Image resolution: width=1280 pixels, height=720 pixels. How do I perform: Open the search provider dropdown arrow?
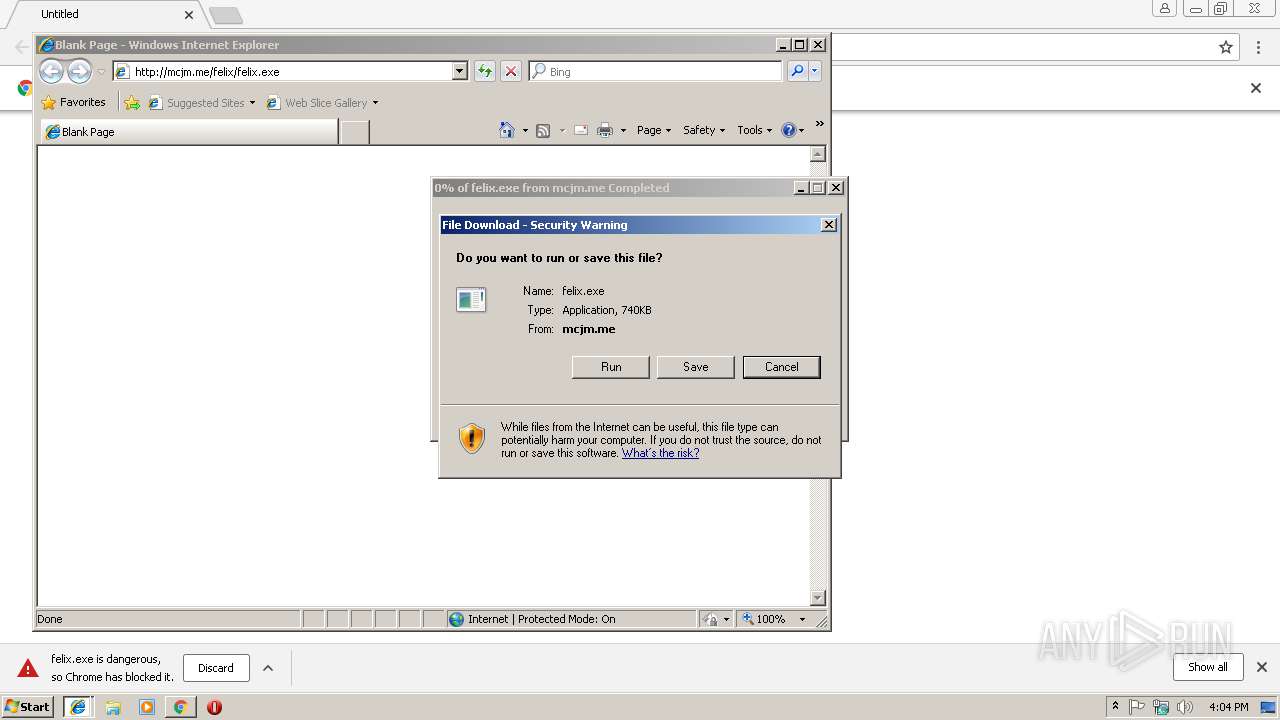(x=815, y=71)
